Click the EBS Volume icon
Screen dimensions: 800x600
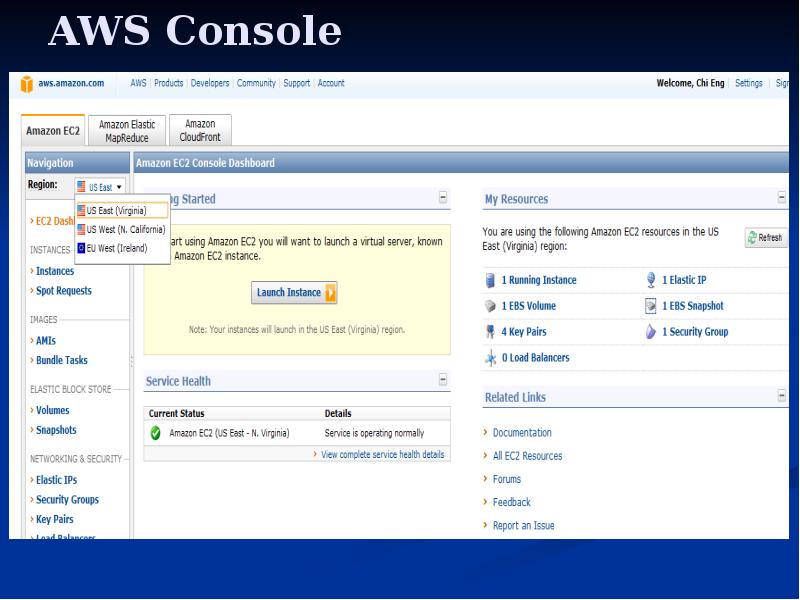pos(491,306)
